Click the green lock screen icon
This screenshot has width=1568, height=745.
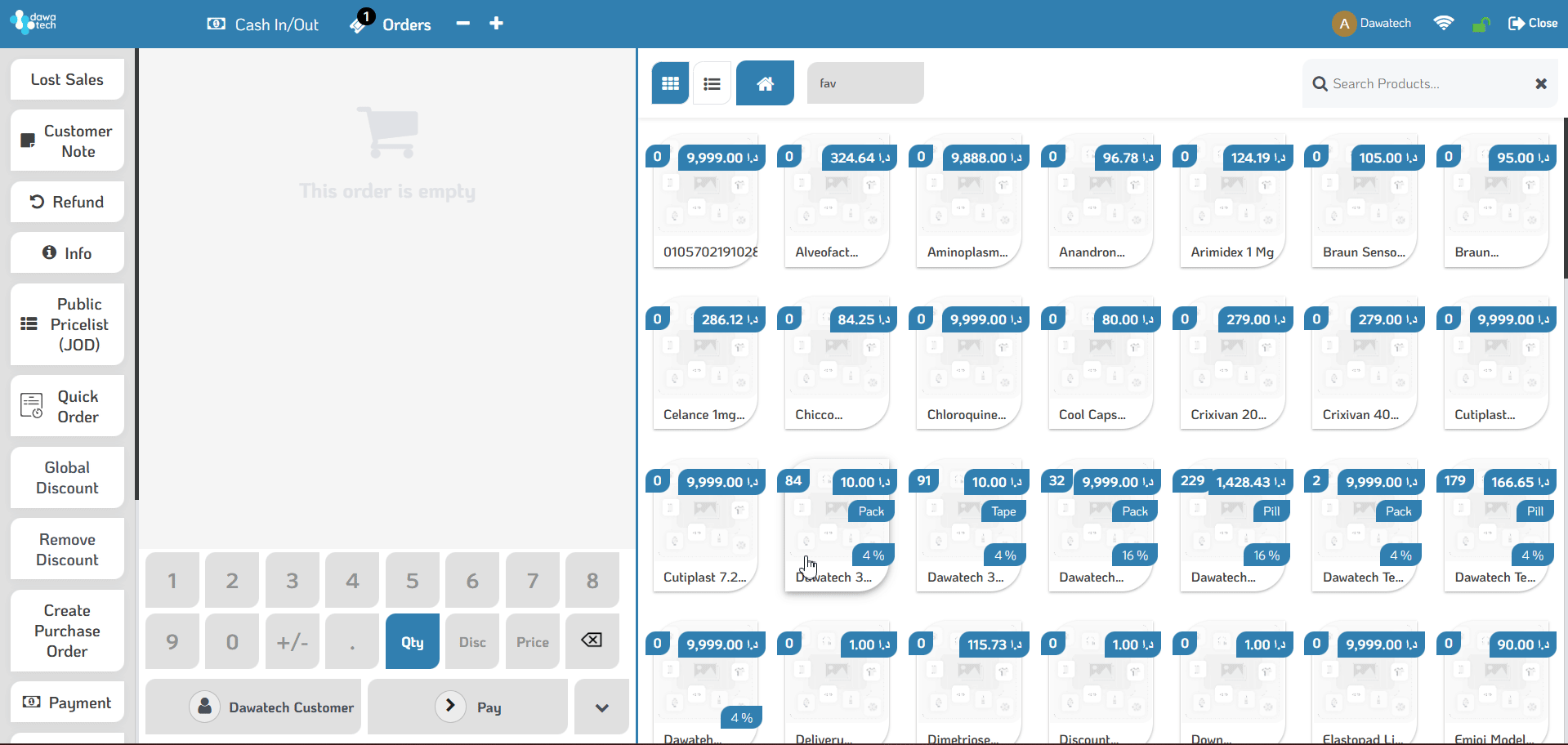coord(1481,24)
